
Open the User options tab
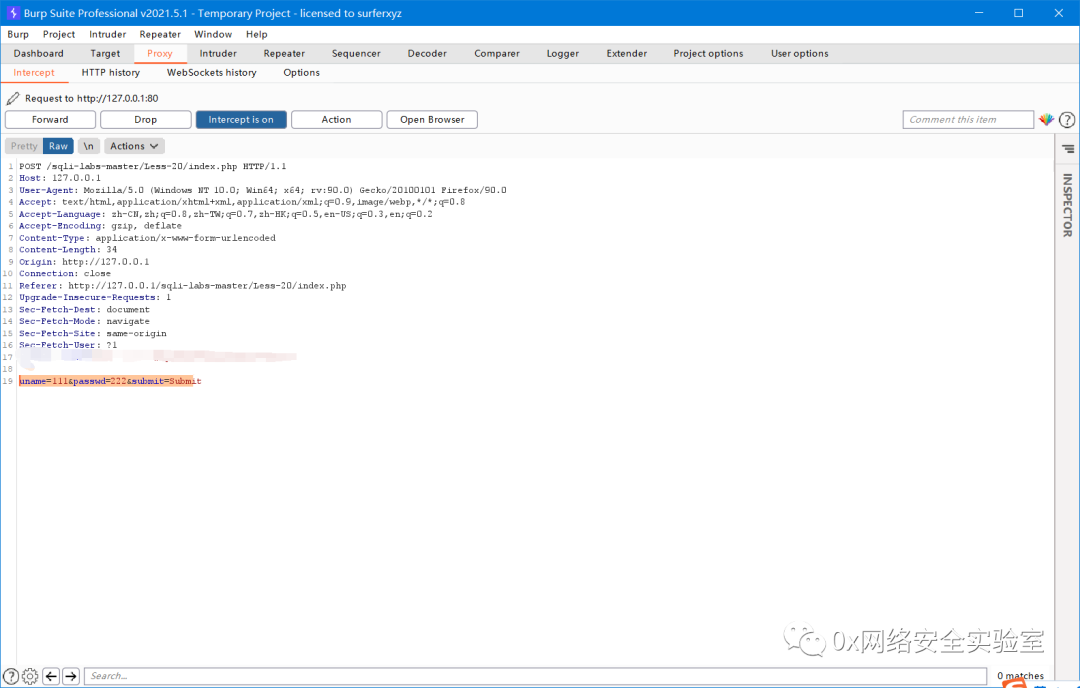(800, 54)
